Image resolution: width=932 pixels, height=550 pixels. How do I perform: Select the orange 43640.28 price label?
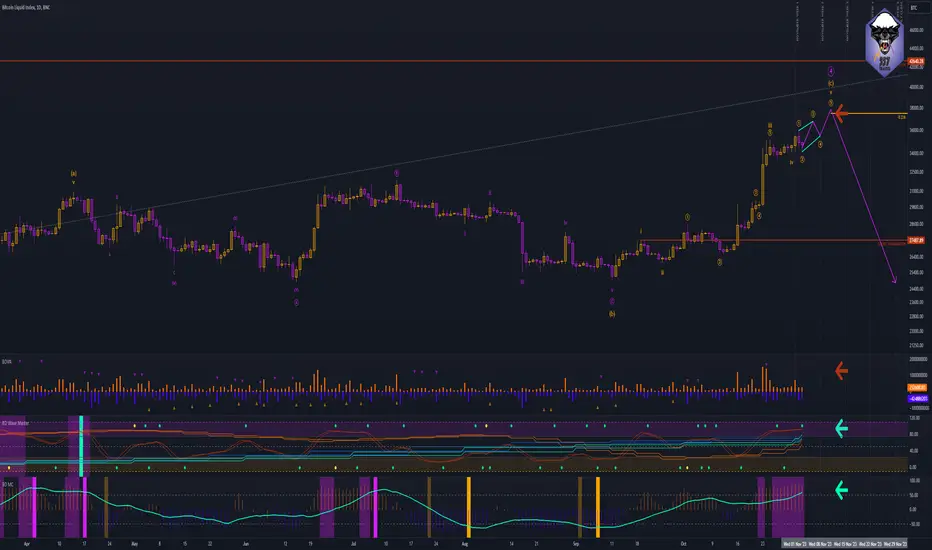point(916,61)
